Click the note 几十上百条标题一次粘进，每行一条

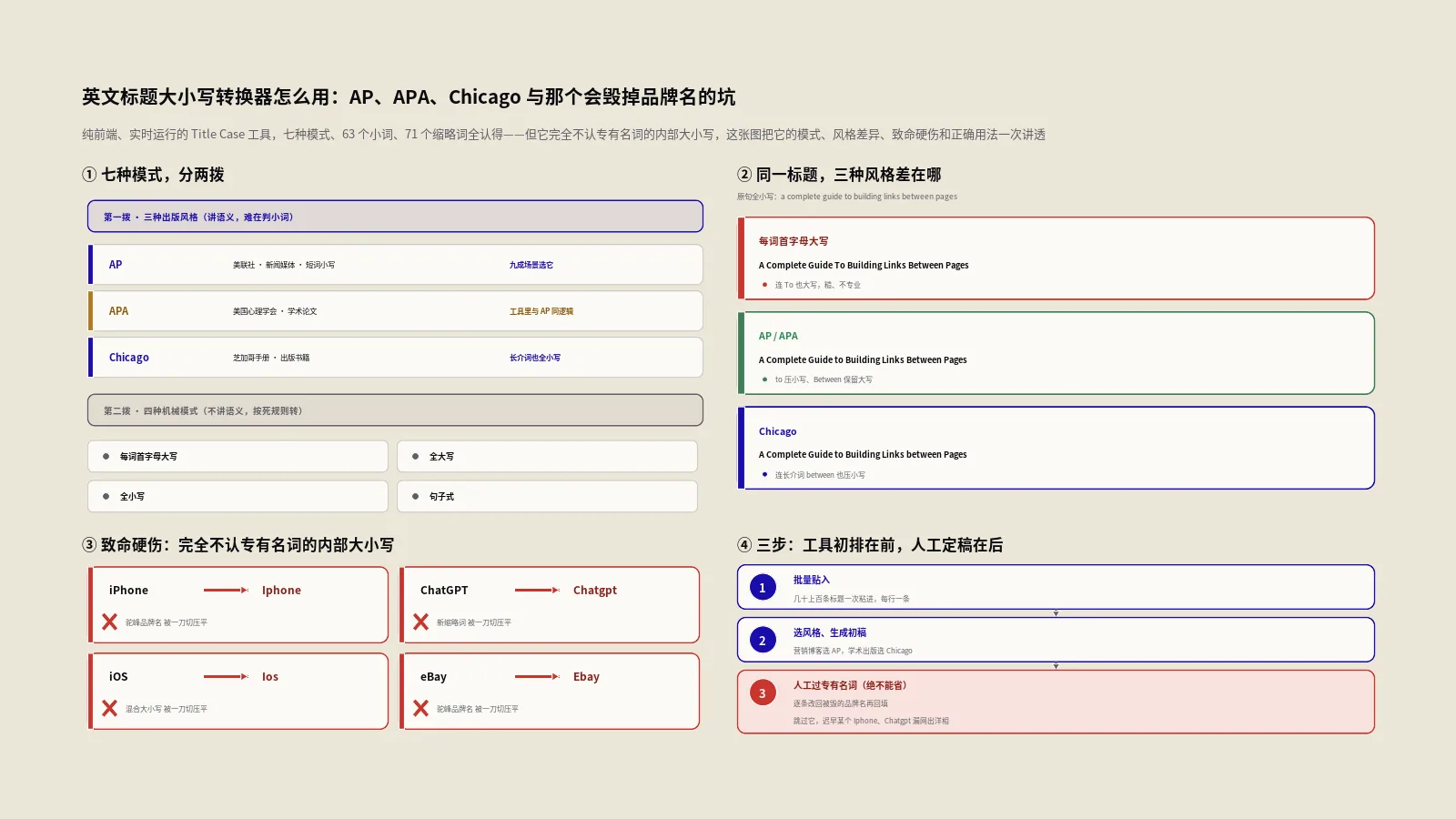[851, 600]
